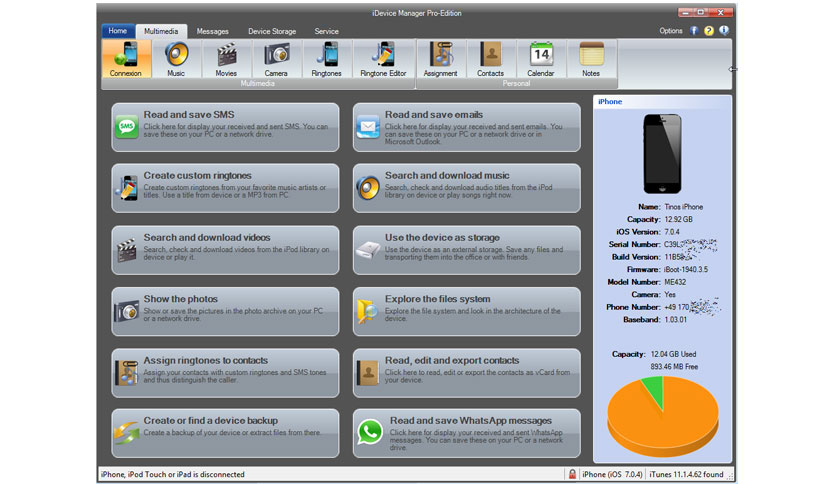Viewport: 836px width, 484px height.
Task: Open Read and save emails
Action: click(x=467, y=127)
